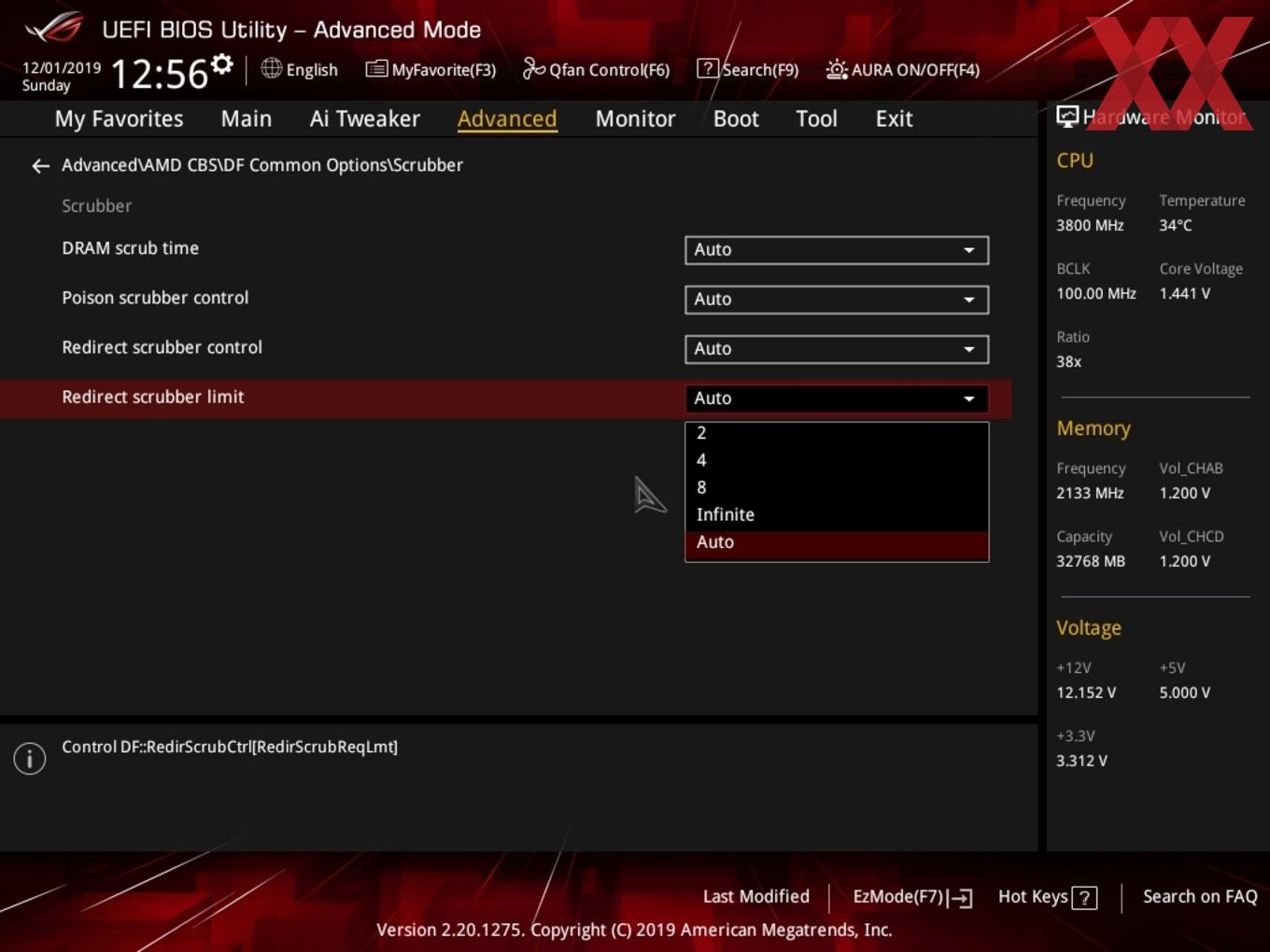The width and height of the screenshot is (1270, 952).
Task: Click the BCLK 100.00 MHz value
Action: pyautogui.click(x=1096, y=293)
